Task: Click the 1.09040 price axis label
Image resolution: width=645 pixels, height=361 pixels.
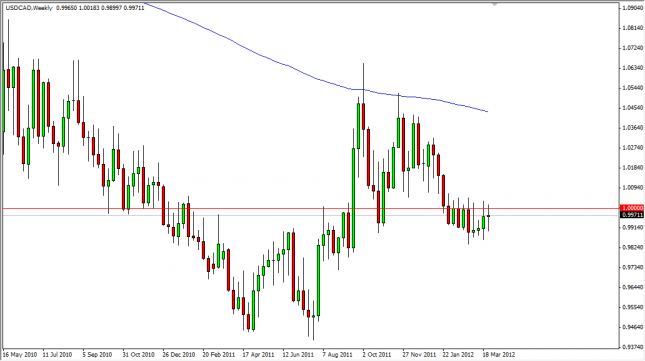Action: pyautogui.click(x=633, y=8)
